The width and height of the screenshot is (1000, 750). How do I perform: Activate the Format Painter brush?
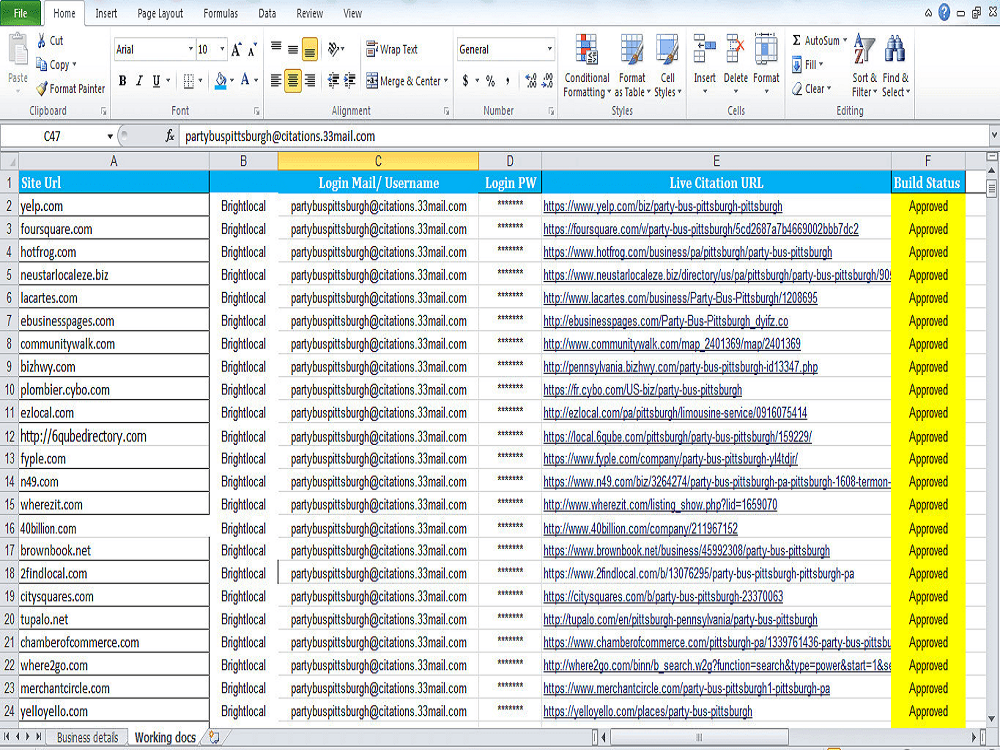click(x=42, y=89)
